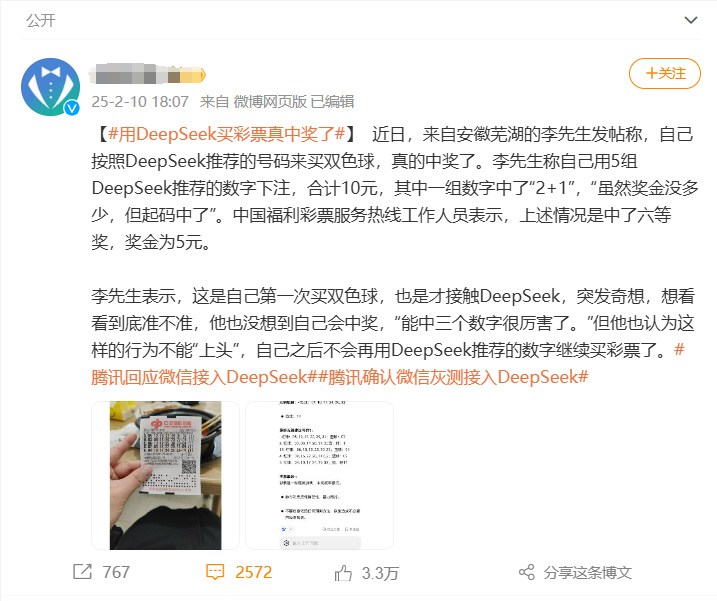Open the blurred poster username
Image resolution: width=717 pixels, height=601 pixels.
pyautogui.click(x=148, y=75)
